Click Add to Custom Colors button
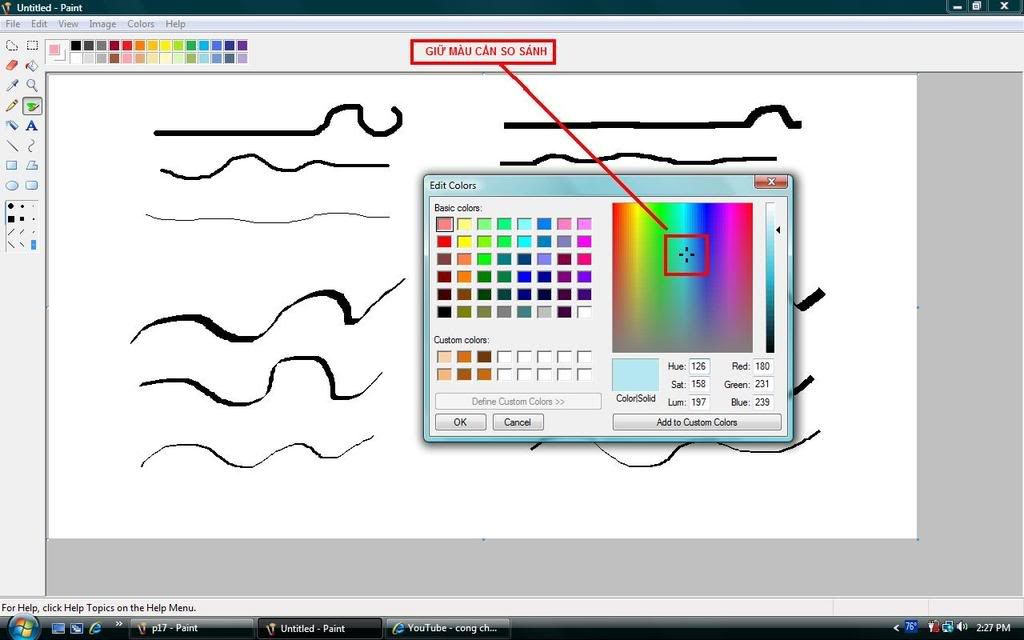 [x=697, y=422]
